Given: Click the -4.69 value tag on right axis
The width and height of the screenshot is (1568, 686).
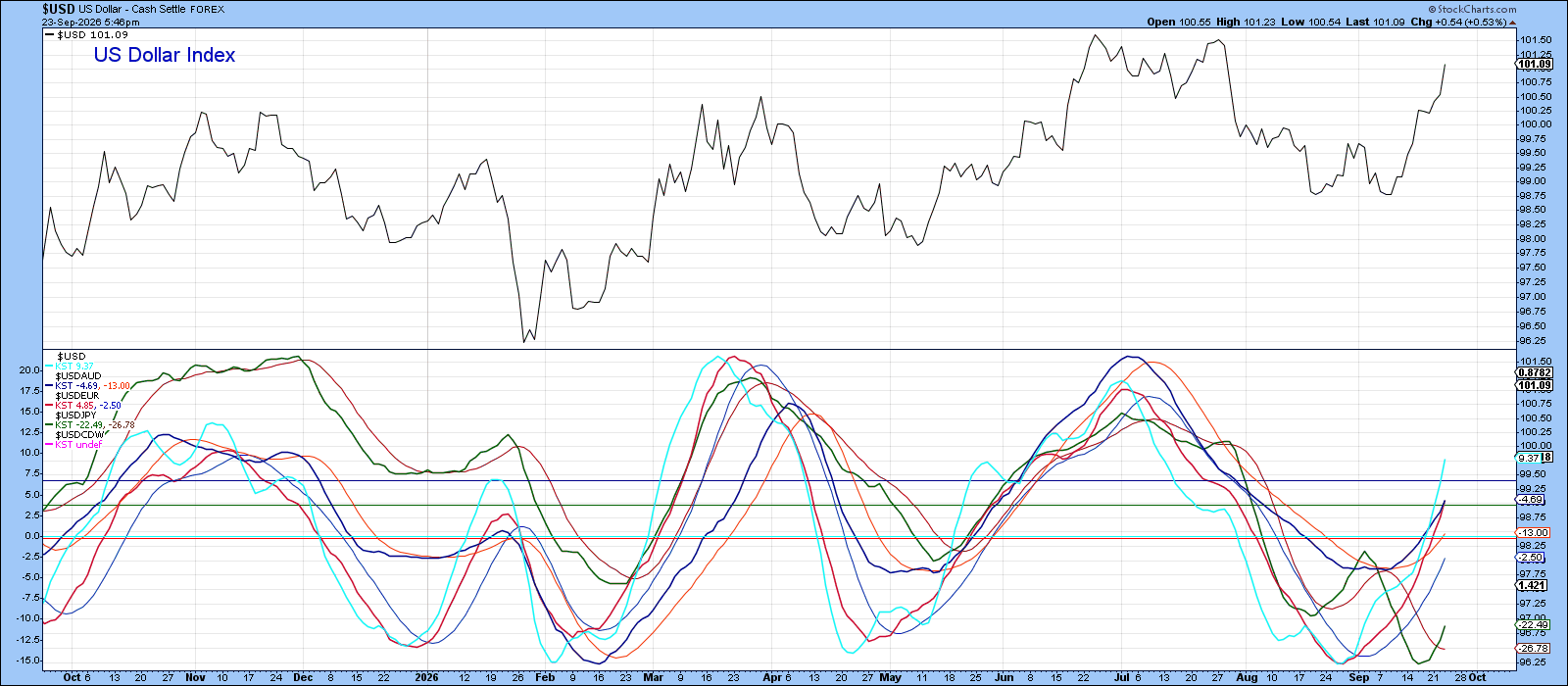Looking at the screenshot, I should coord(1531,500).
